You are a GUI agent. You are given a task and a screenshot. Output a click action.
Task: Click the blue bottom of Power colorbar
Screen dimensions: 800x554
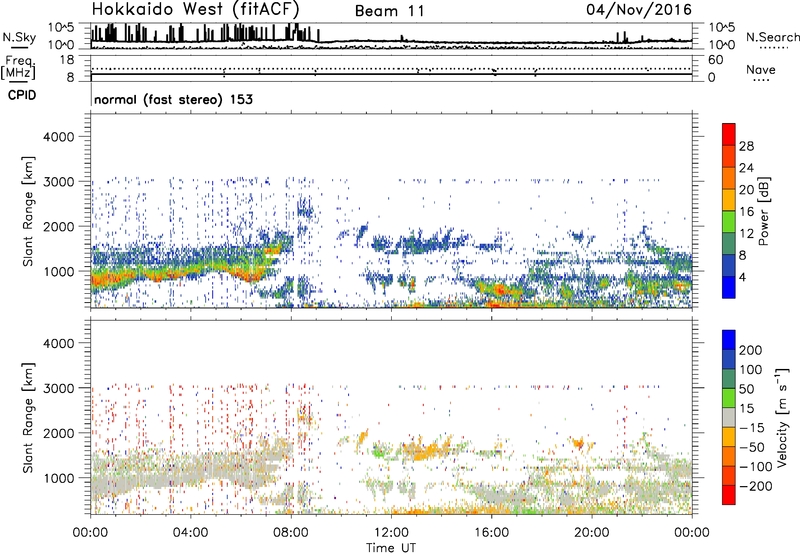pos(729,288)
